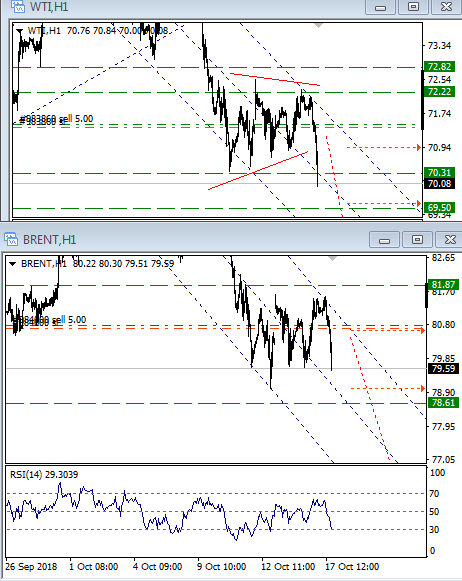The image size is (462, 581).
Task: Click the 1 Oct 08:00 time axis label
Action: pos(93,567)
